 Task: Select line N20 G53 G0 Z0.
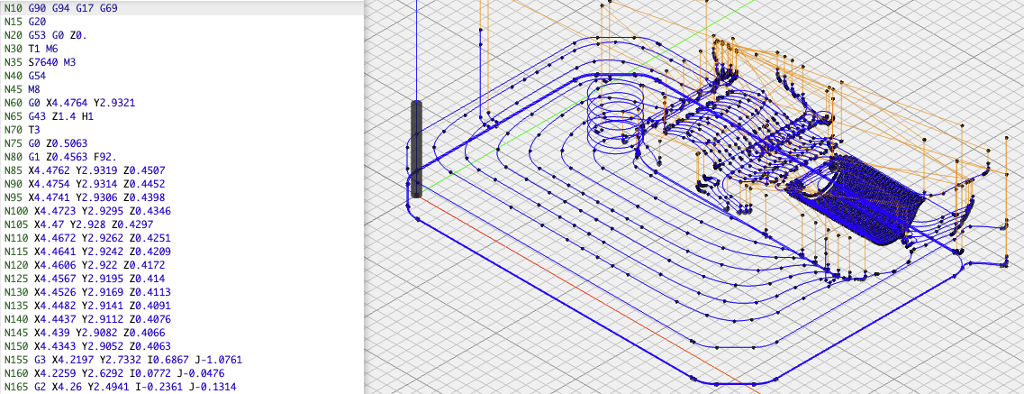[182, 35]
